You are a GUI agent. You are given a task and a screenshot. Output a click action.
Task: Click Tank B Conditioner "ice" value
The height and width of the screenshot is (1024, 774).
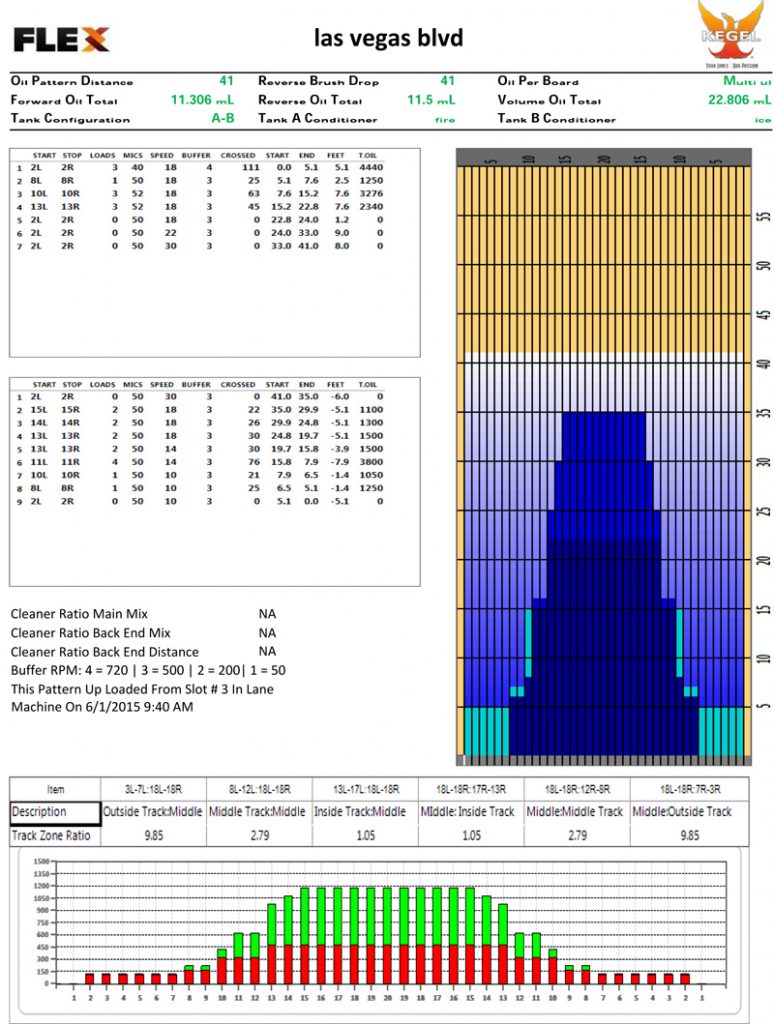(763, 119)
